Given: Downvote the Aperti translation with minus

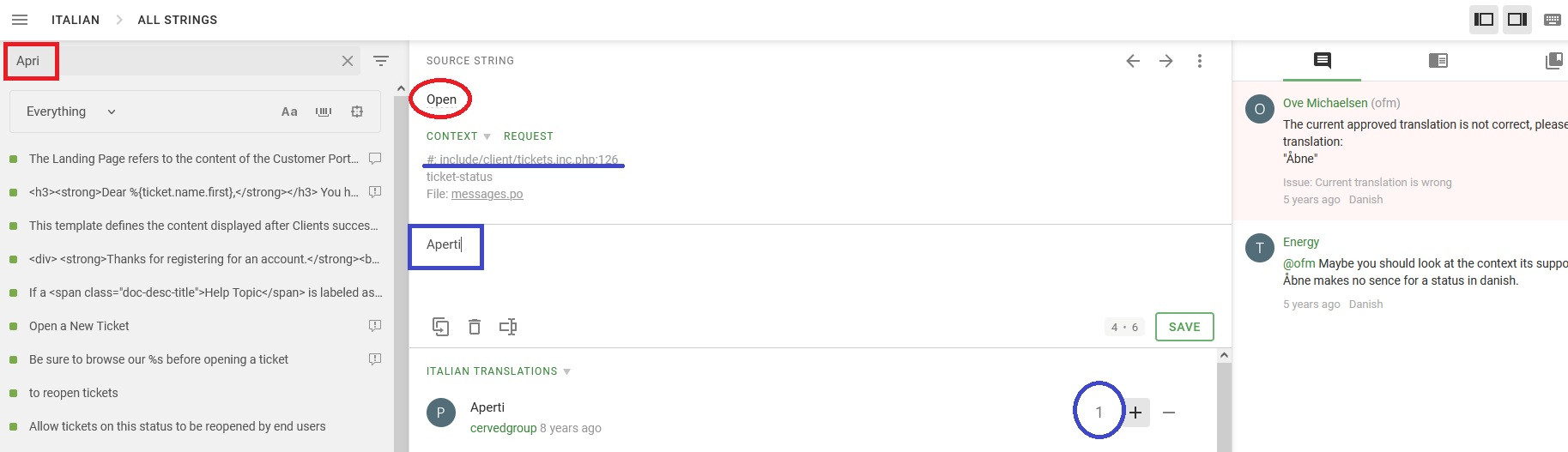Looking at the screenshot, I should 1169,413.
